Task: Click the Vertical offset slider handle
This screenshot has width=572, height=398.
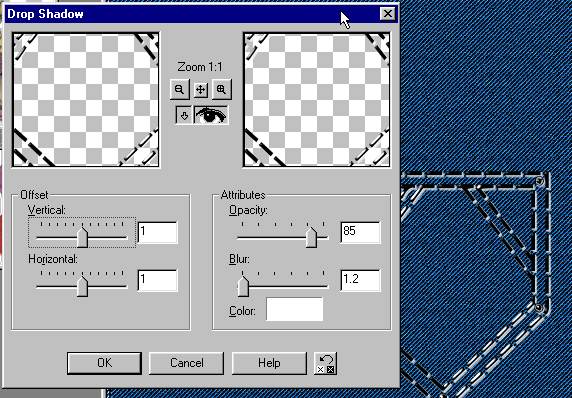Action: 83,237
